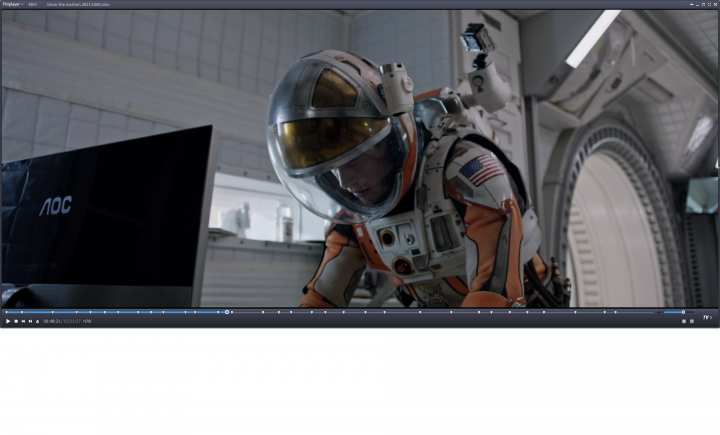This screenshot has height=435, width=720.
Task: Adjust the volume slider handle
Action: click(683, 312)
